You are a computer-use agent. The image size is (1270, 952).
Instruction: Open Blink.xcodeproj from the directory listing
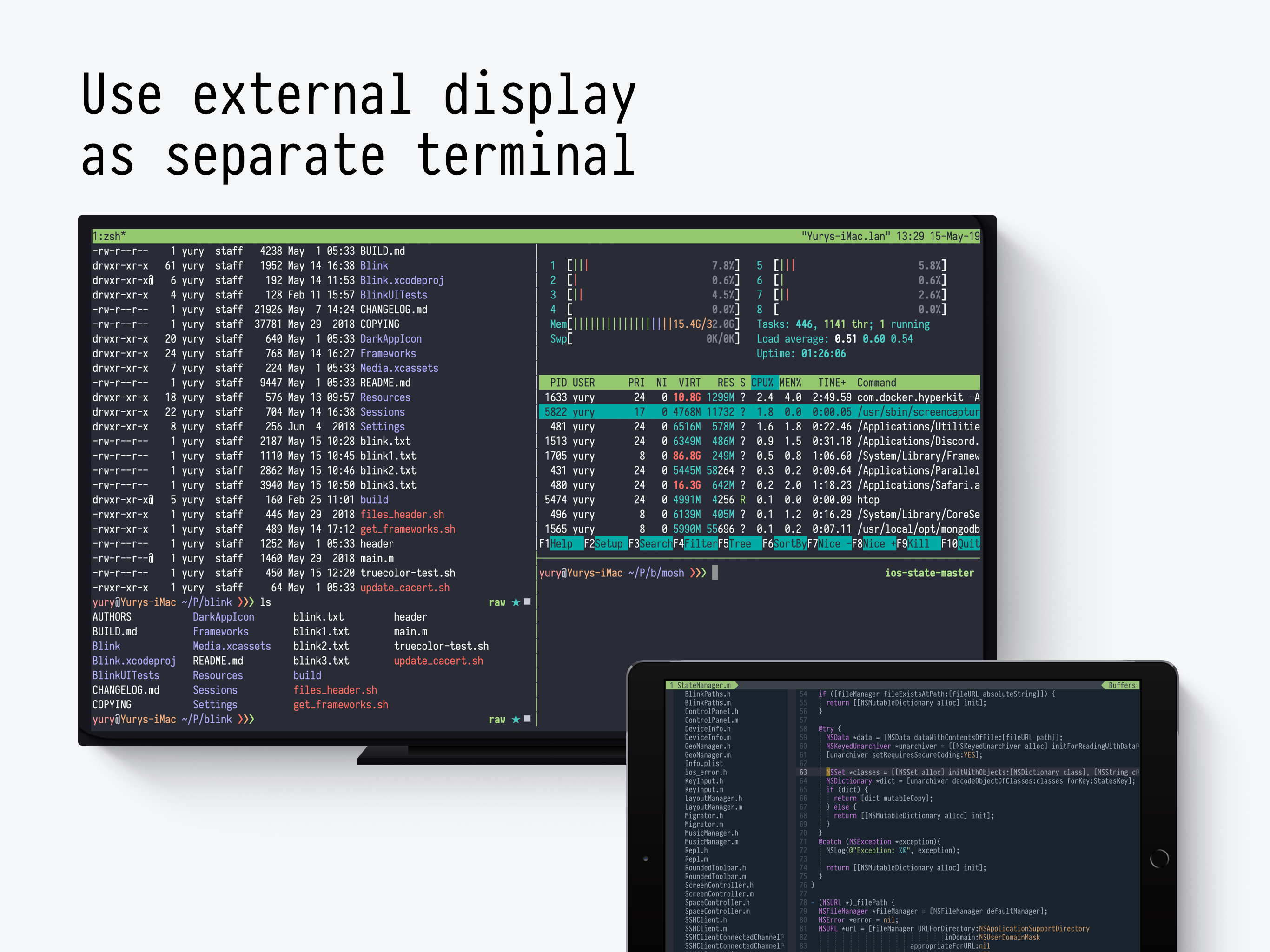[x=401, y=280]
